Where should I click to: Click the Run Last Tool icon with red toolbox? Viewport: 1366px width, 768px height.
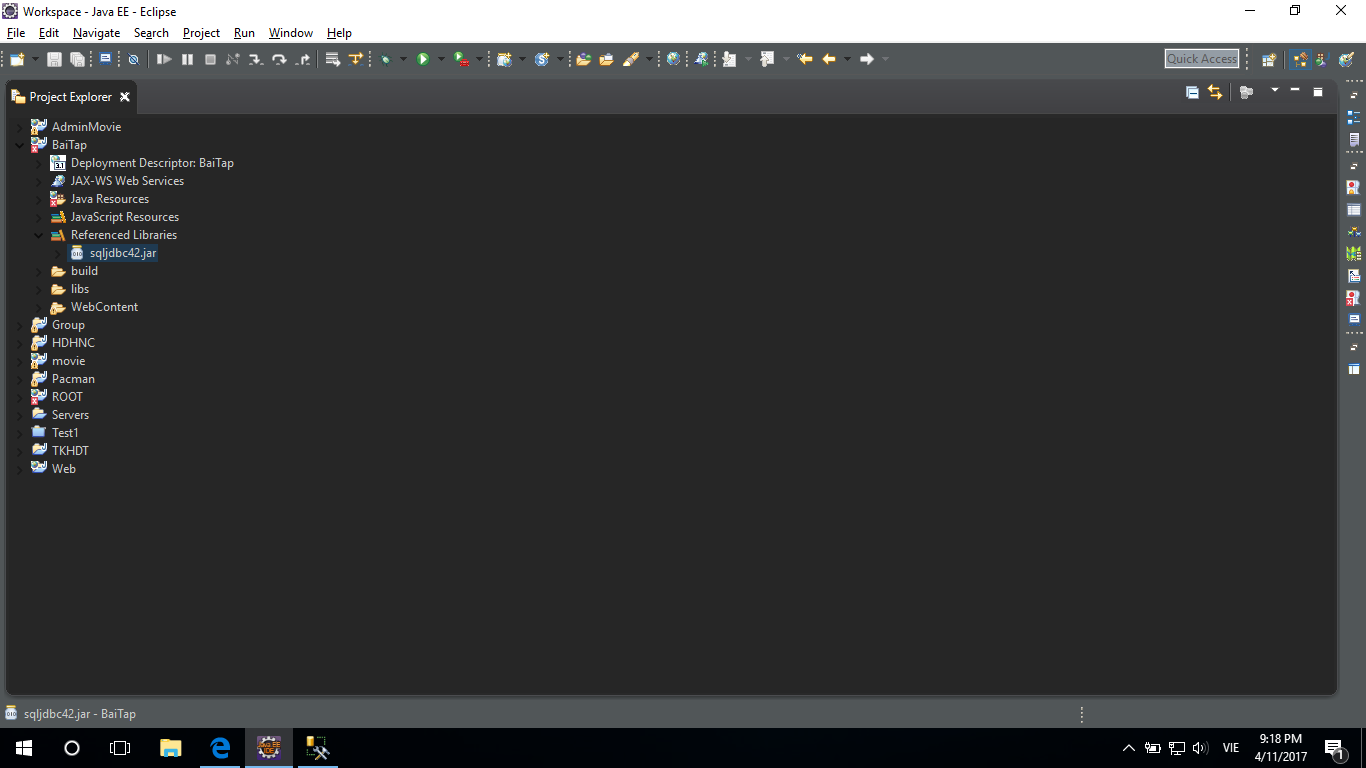[x=461, y=59]
